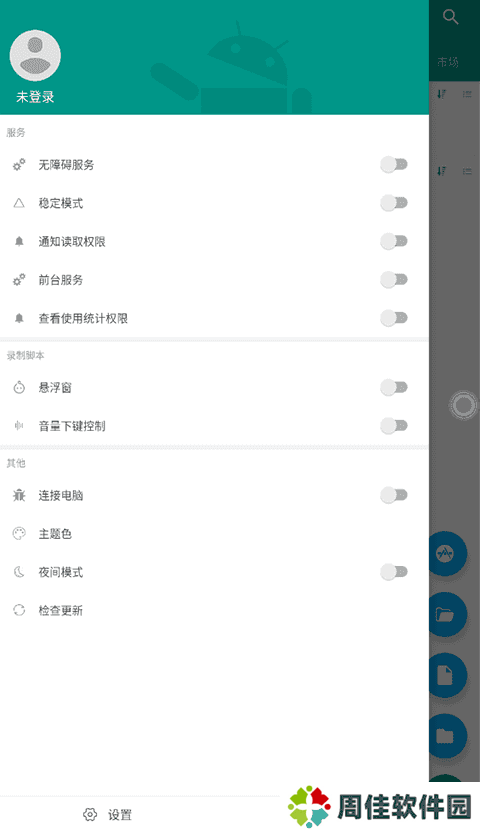480x832 pixels.
Task: Click the blue open-folder floating button
Action: tap(448, 614)
